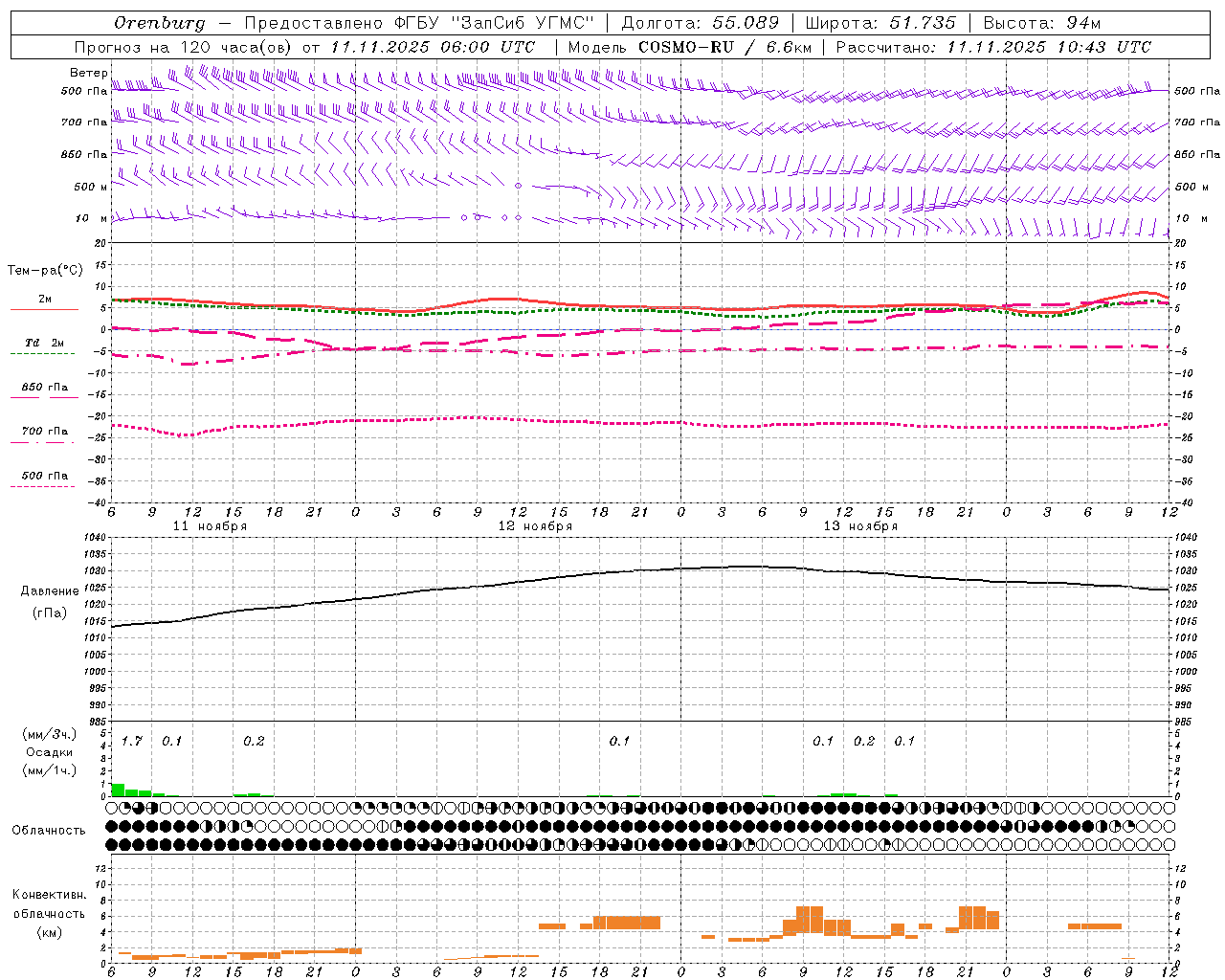
Task: Click the (мм/3ч.) precipitation unit label
Action: click(50, 734)
